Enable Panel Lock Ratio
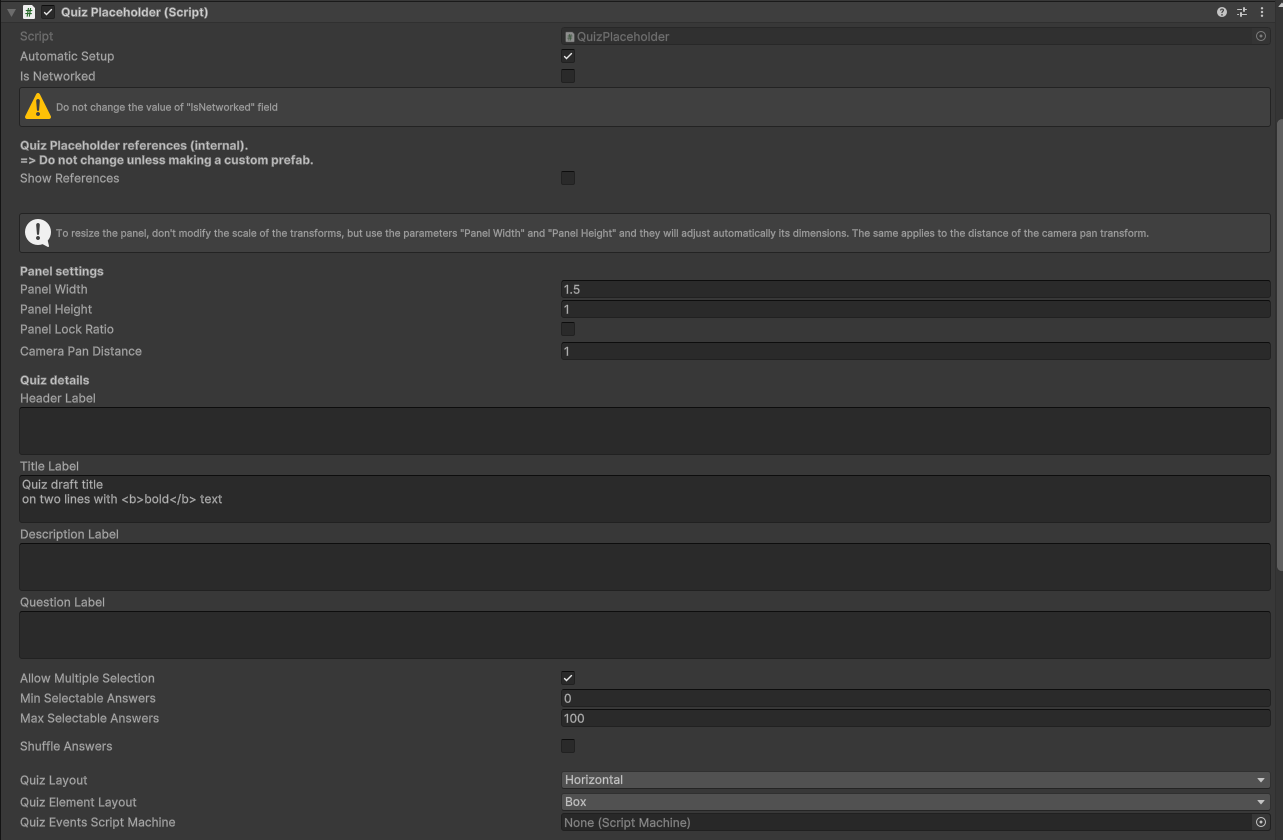 point(568,329)
